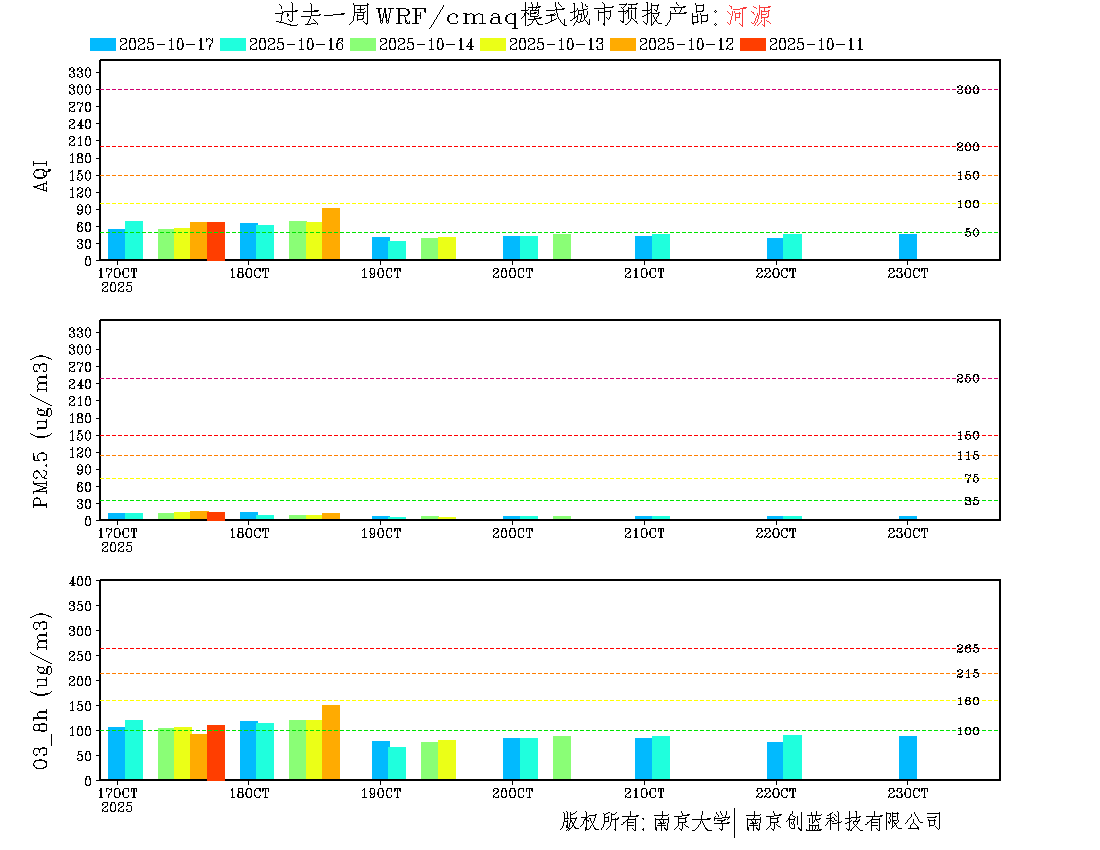Click the PM2.5 (ug/m3) y-axis title

point(42,431)
